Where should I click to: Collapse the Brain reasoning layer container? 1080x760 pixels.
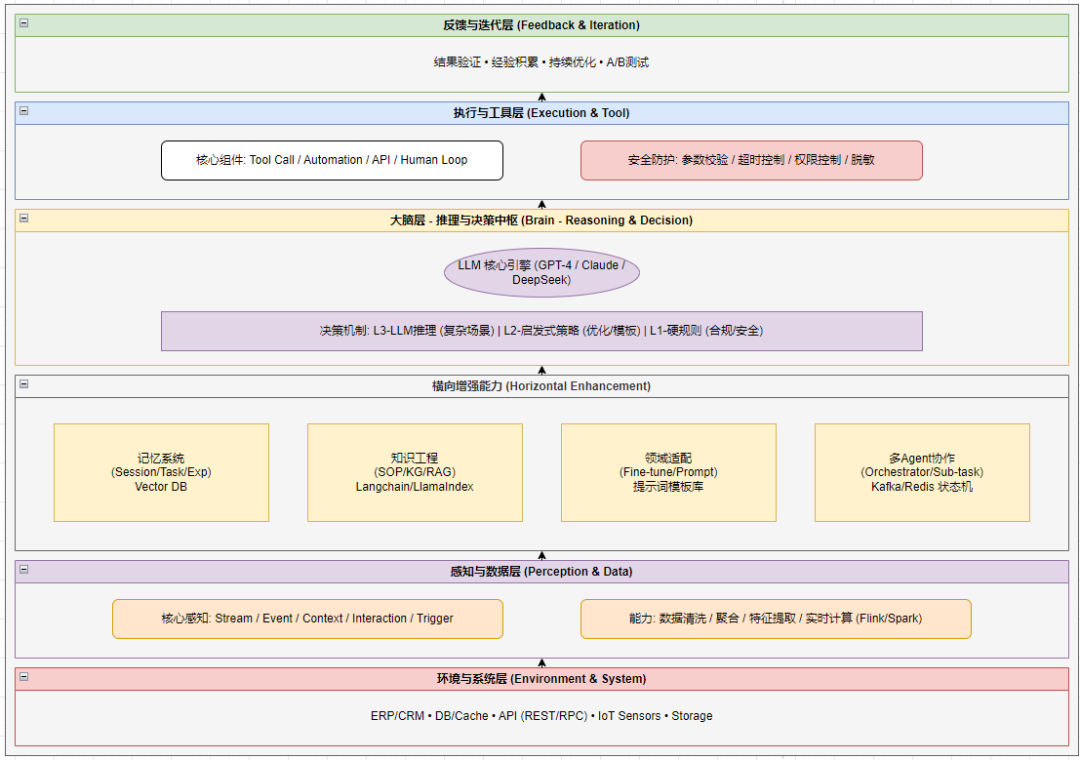click(24, 219)
